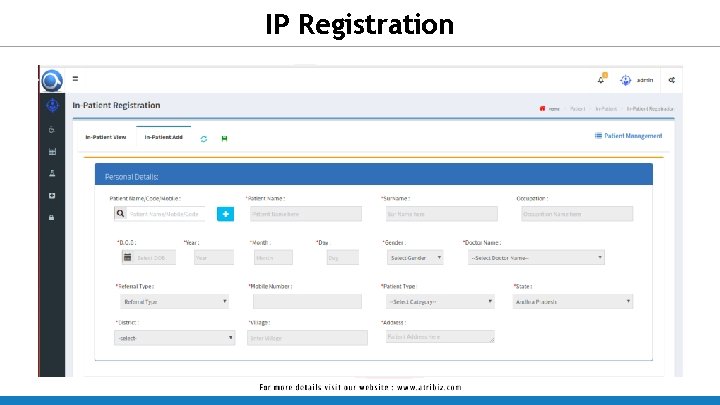Click the admin username label
The height and width of the screenshot is (405, 720).
point(645,80)
